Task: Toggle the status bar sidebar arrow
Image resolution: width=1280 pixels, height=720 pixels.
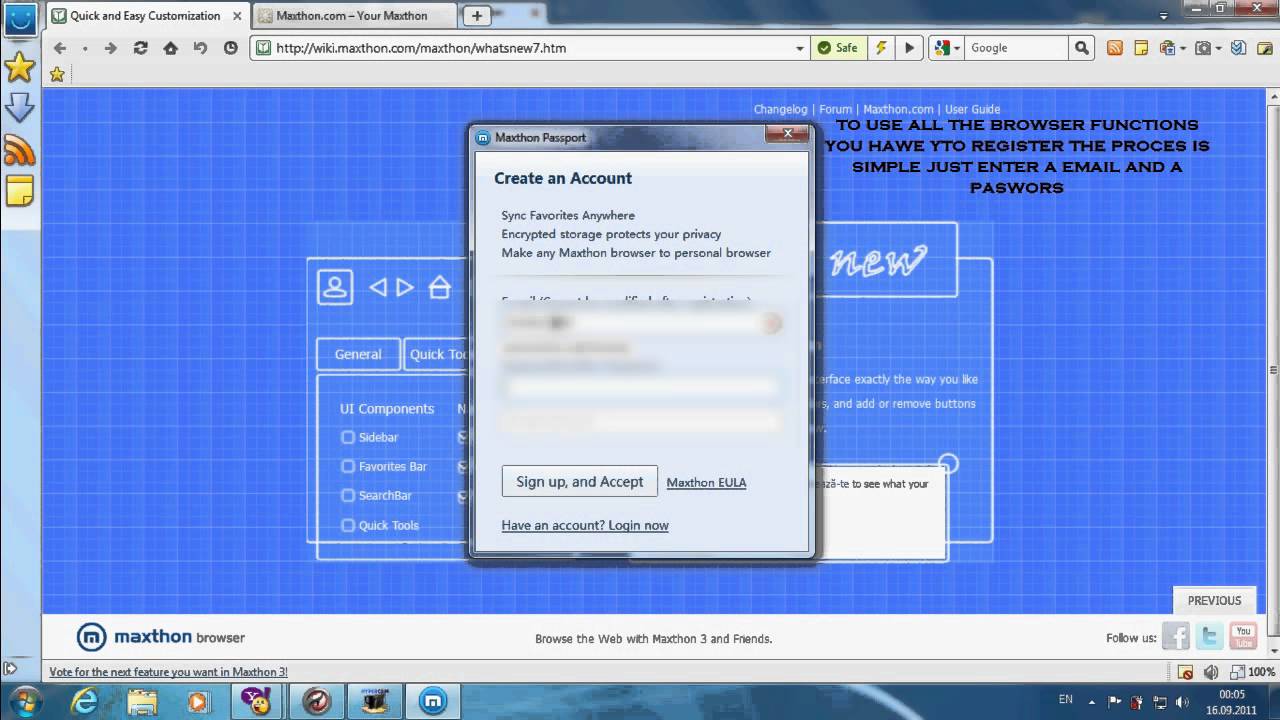Action: (x=10, y=669)
